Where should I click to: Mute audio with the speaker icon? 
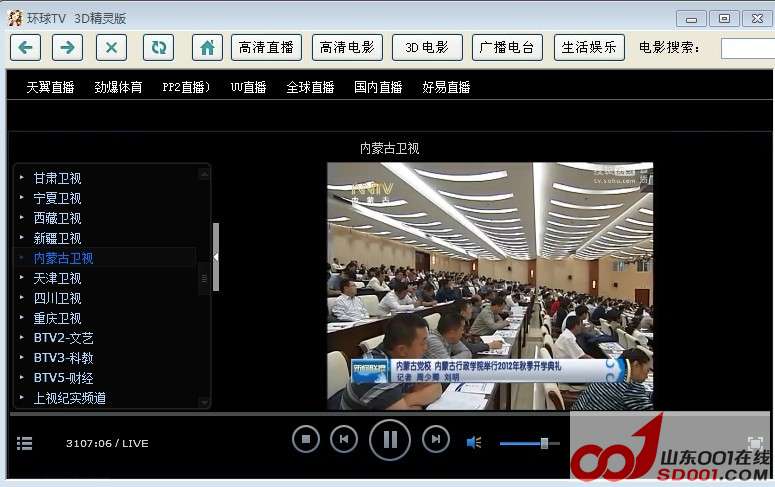[x=474, y=442]
